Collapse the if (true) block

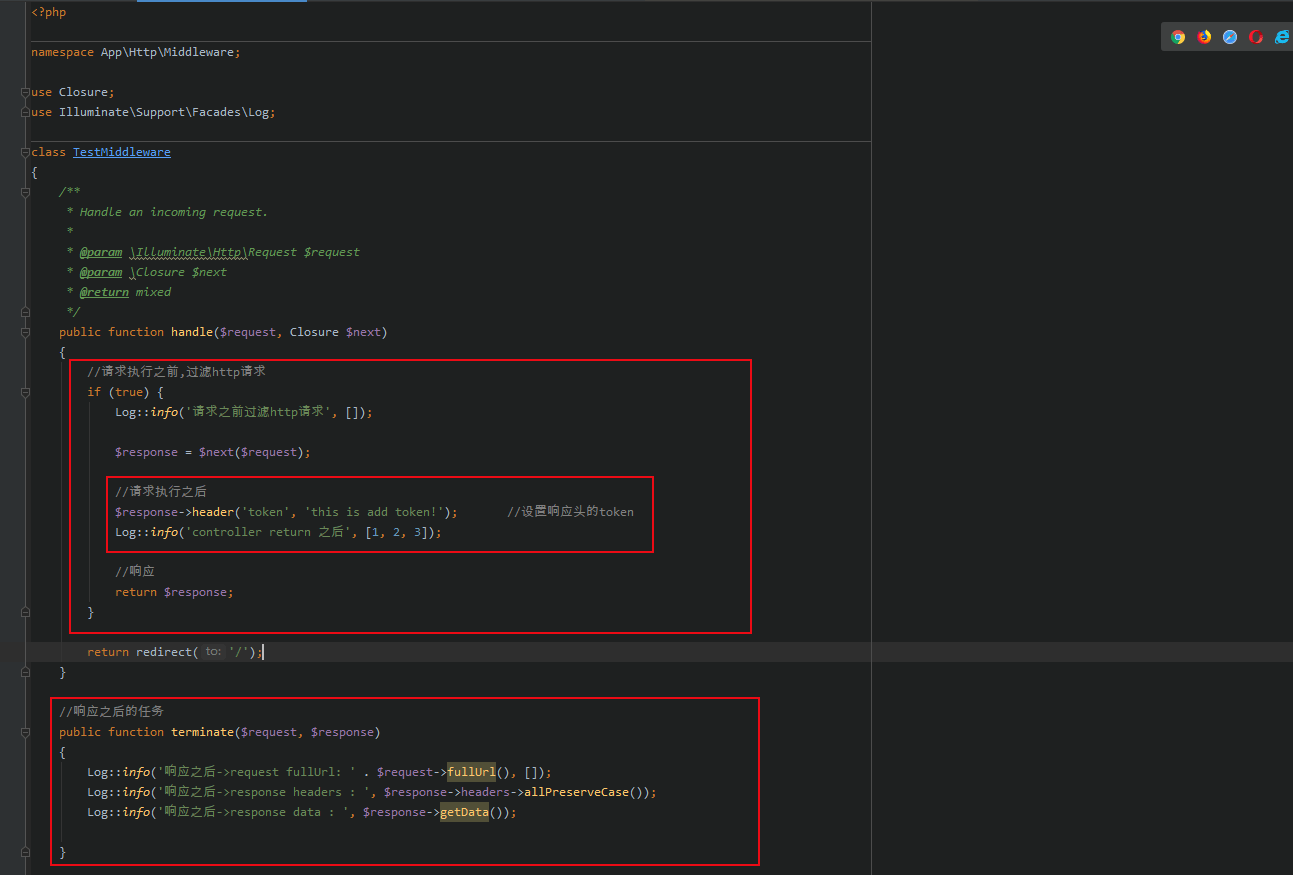click(25, 392)
